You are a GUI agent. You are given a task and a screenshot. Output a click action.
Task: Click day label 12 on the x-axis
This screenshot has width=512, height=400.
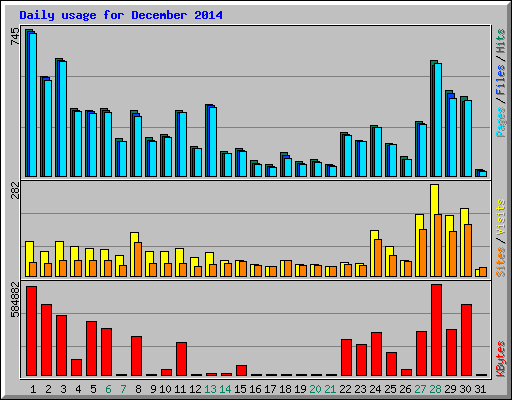tap(195, 389)
